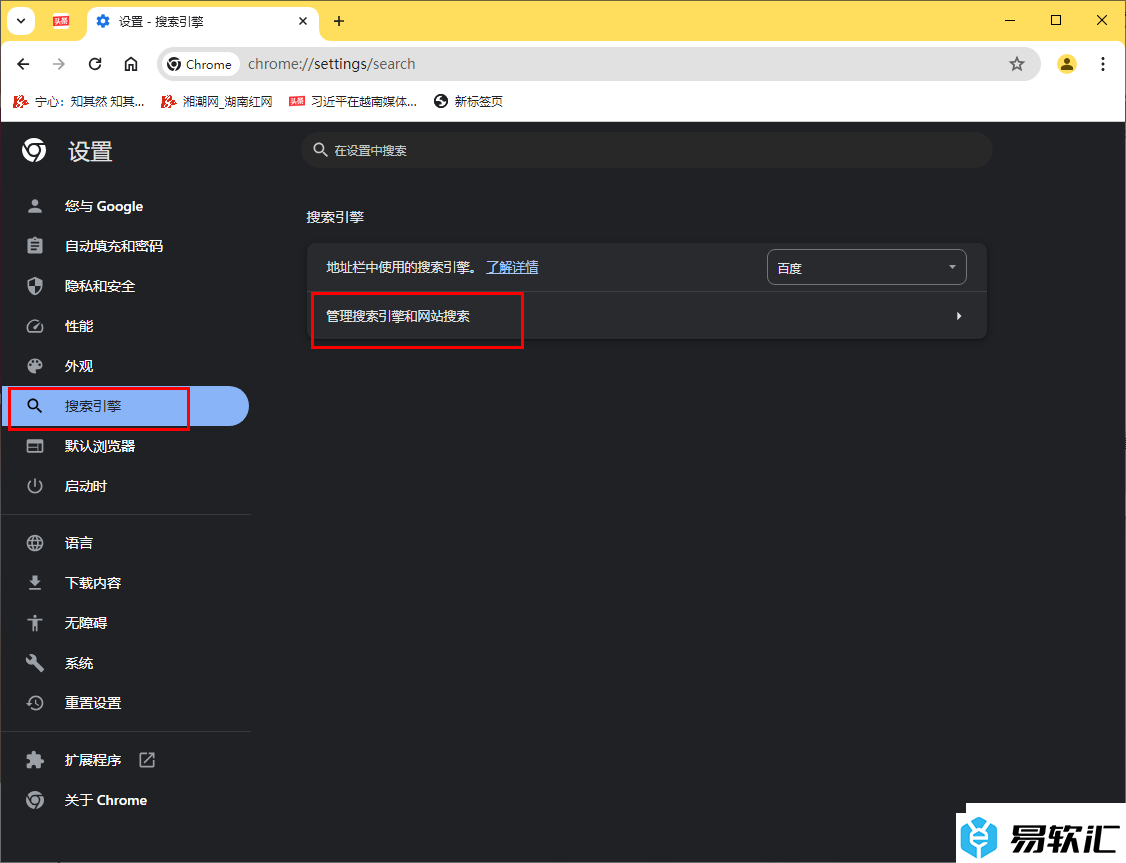Reload the page with the refresh icon
Image resolution: width=1126 pixels, height=863 pixels.
95,64
